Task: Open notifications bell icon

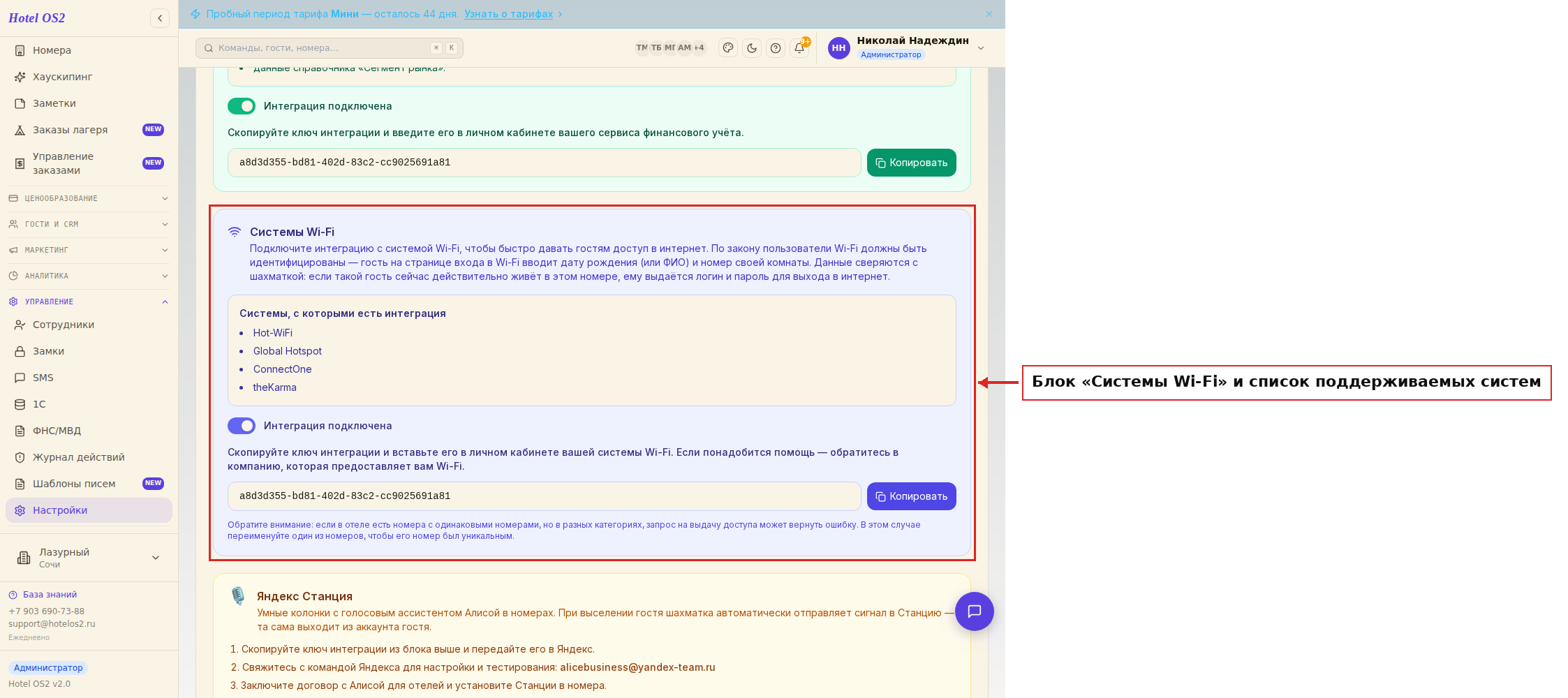Action: (800, 48)
